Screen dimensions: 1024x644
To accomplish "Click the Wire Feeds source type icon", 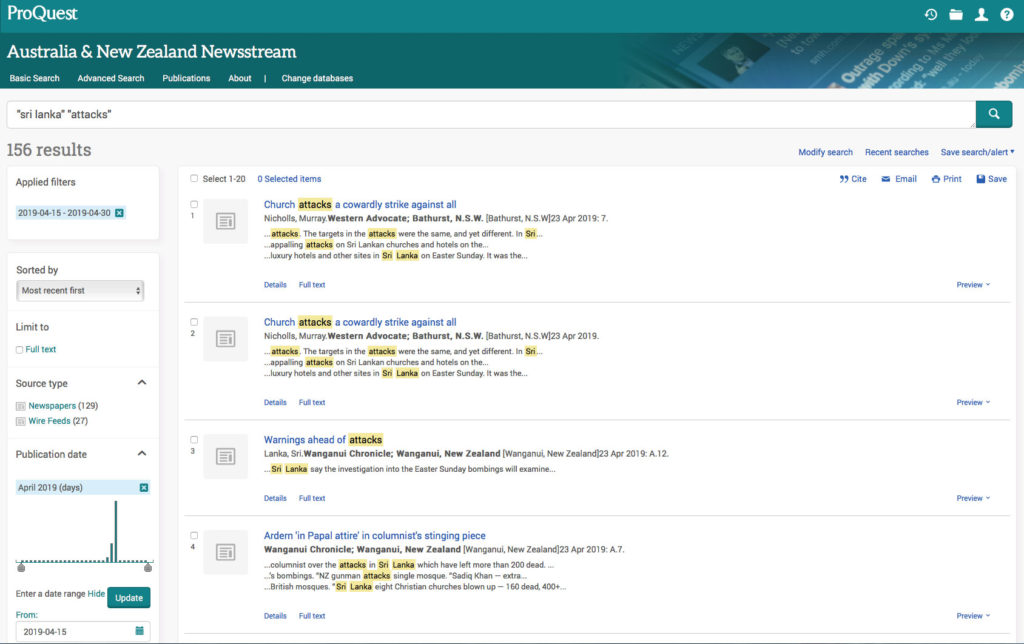I will coord(20,421).
